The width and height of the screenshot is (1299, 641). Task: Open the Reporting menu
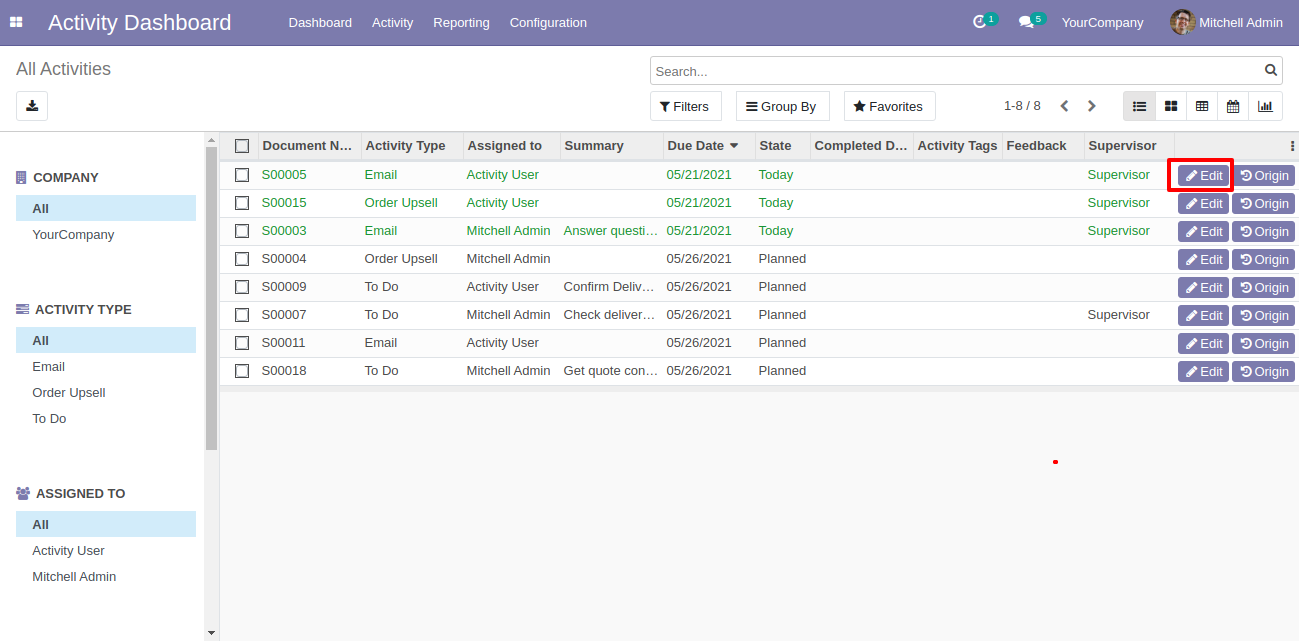pos(461,22)
